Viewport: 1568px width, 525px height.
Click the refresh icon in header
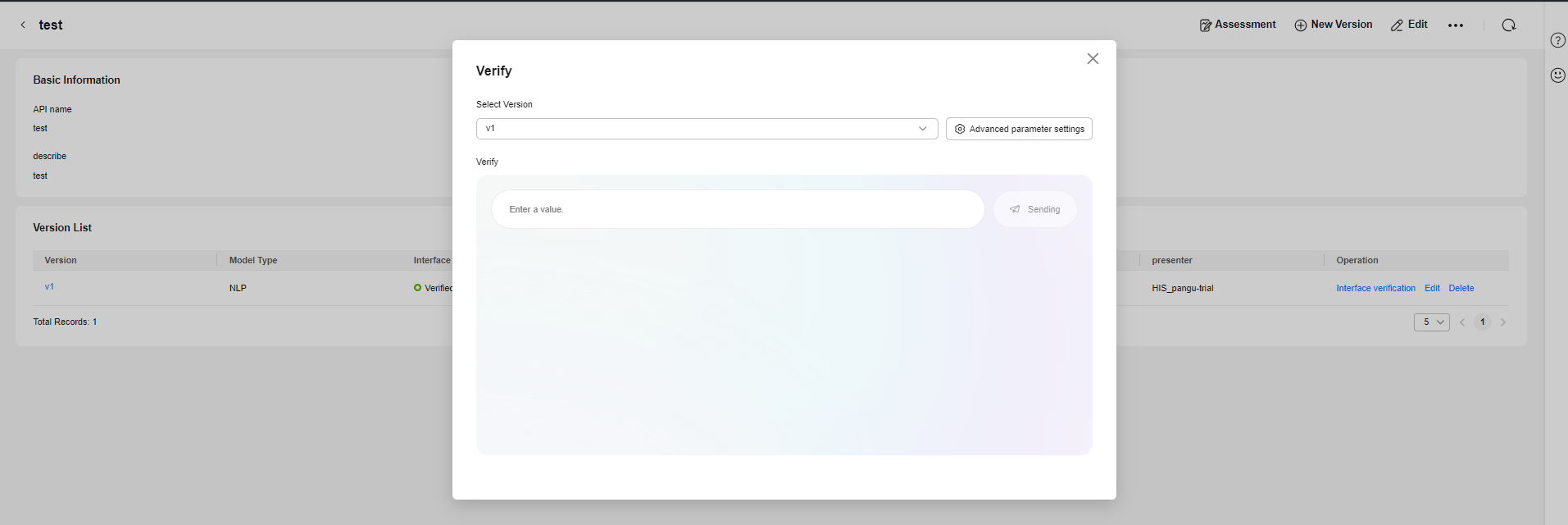point(1508,25)
